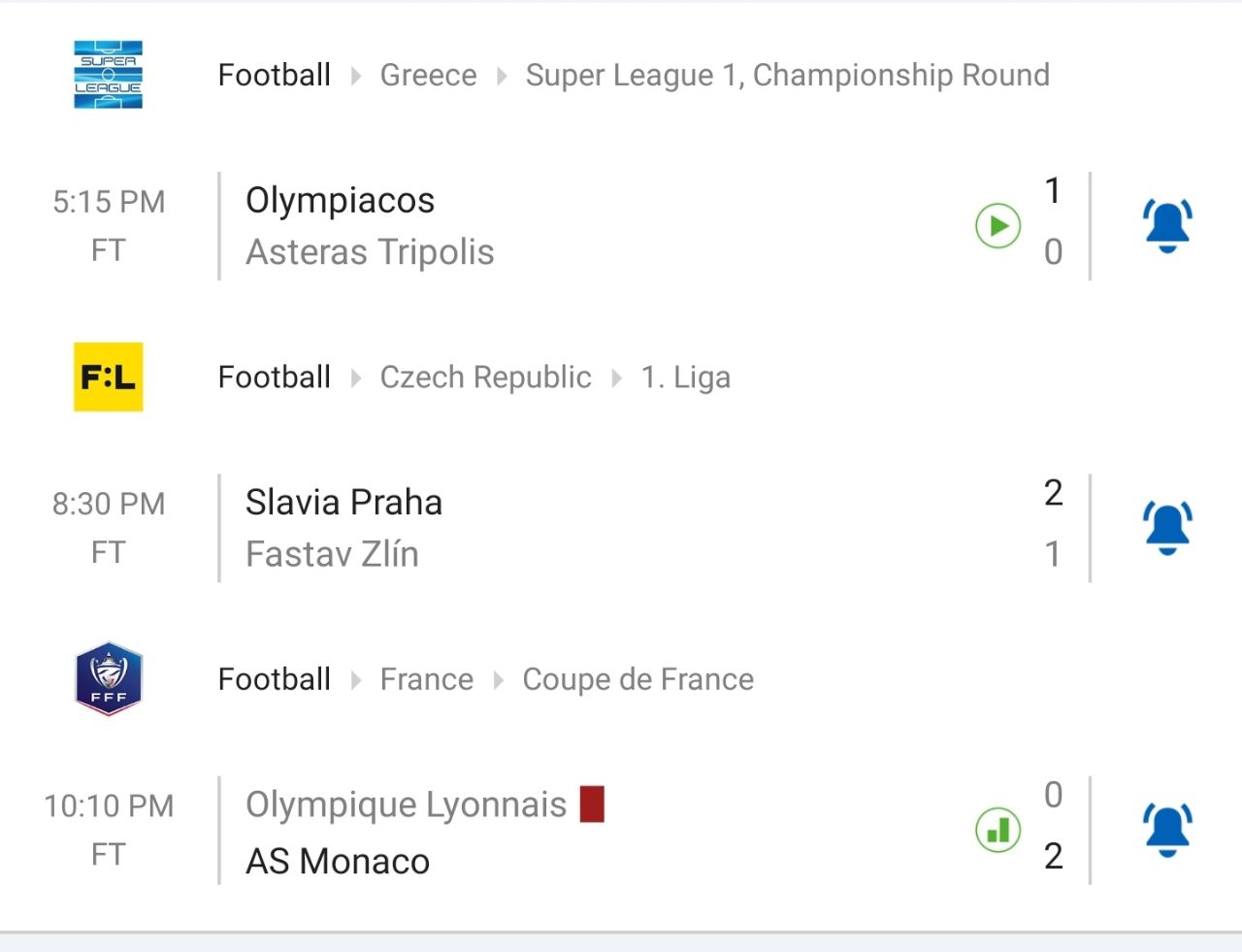Go to the Czech Republic breadcrumb
This screenshot has width=1242, height=952.
485,377
